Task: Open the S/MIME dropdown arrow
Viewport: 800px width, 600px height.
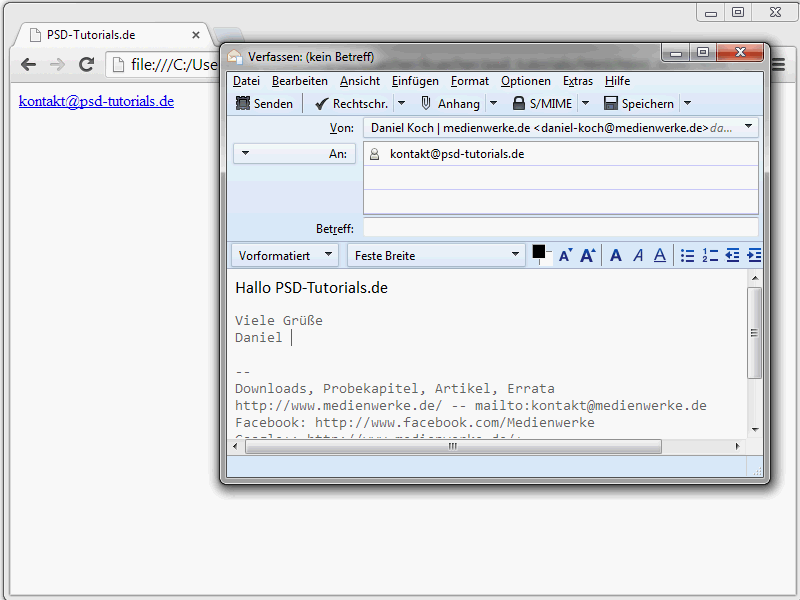Action: (x=586, y=104)
